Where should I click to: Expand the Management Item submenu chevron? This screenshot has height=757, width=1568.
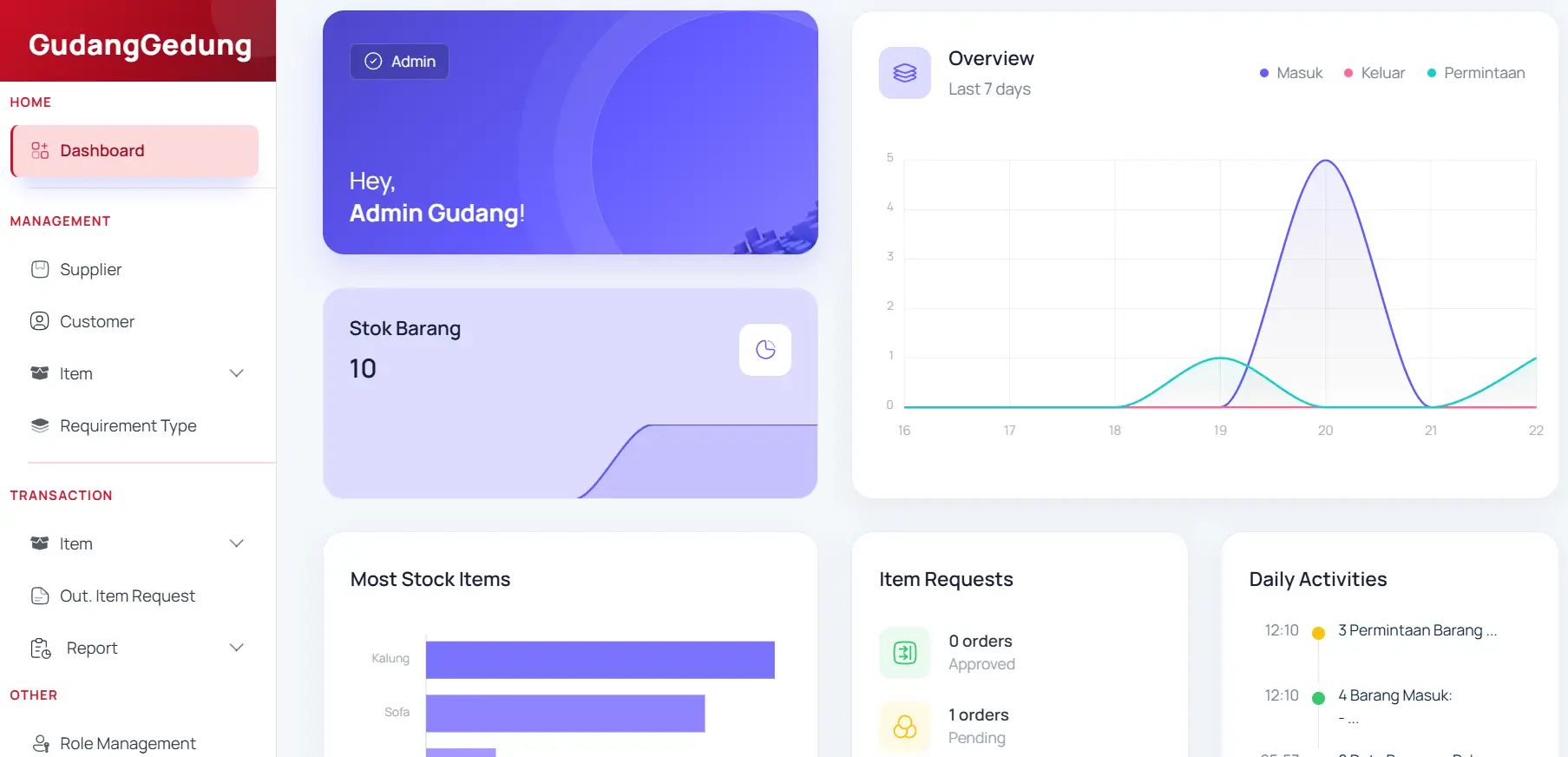pyautogui.click(x=236, y=373)
